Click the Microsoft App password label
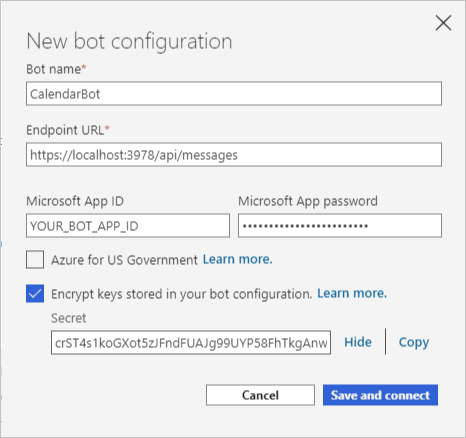 click(x=308, y=201)
